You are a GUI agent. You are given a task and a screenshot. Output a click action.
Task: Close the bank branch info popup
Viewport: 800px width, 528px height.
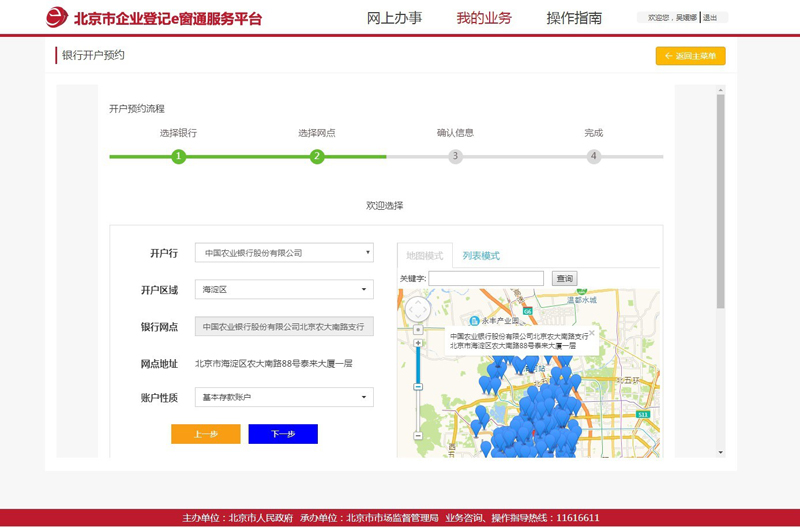[591, 334]
